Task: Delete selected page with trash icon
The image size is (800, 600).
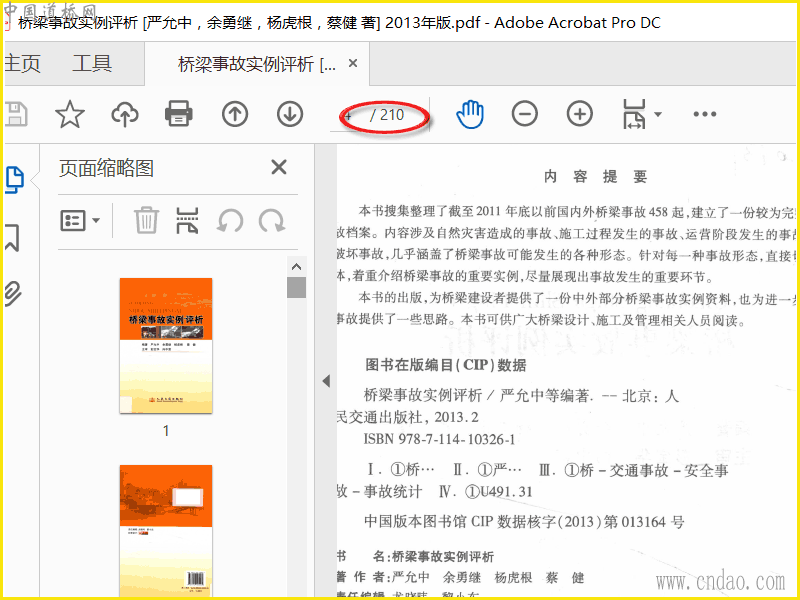Action: (146, 220)
